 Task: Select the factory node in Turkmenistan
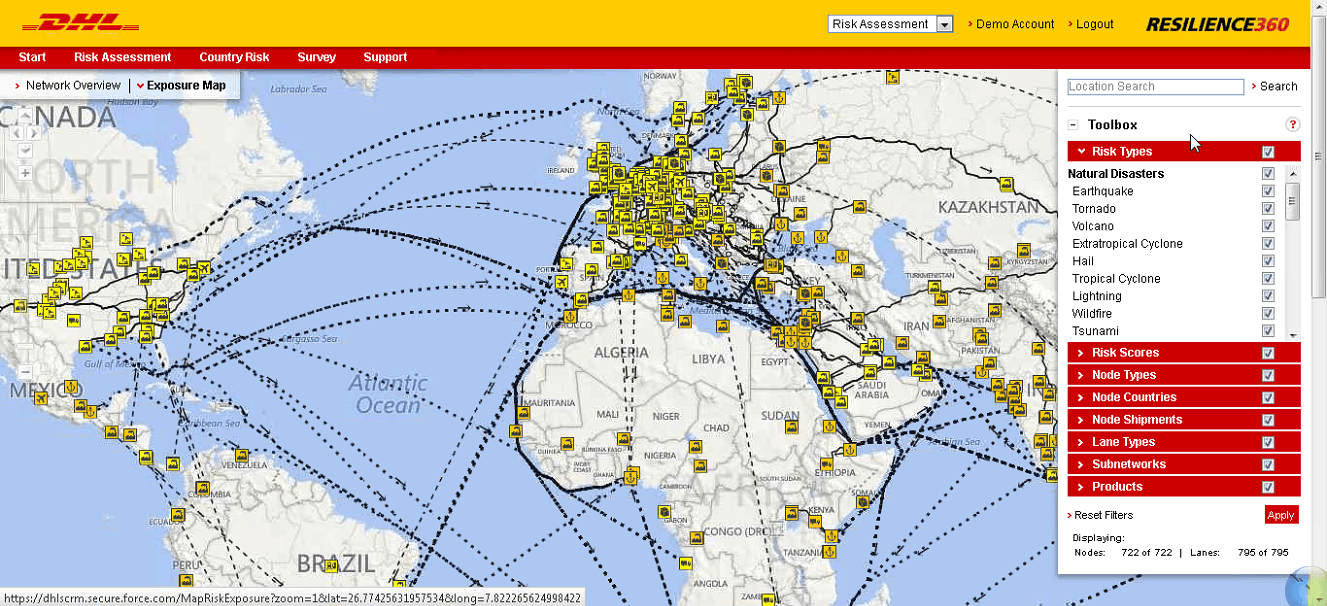(x=936, y=287)
